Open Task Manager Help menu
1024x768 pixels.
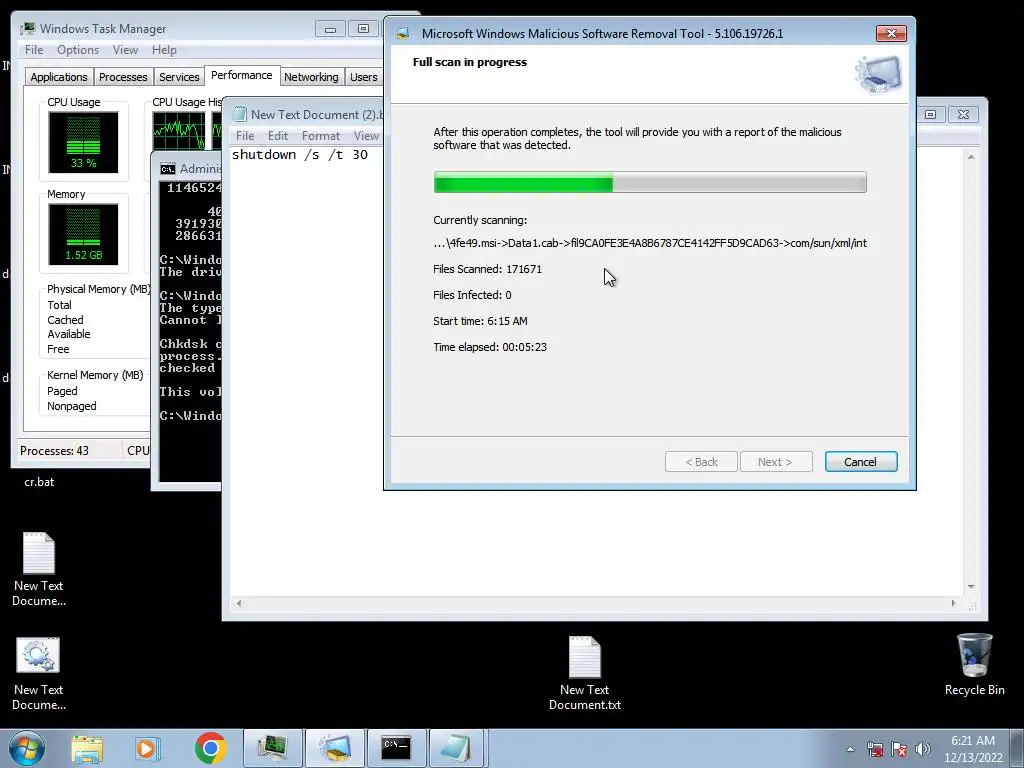(x=164, y=50)
